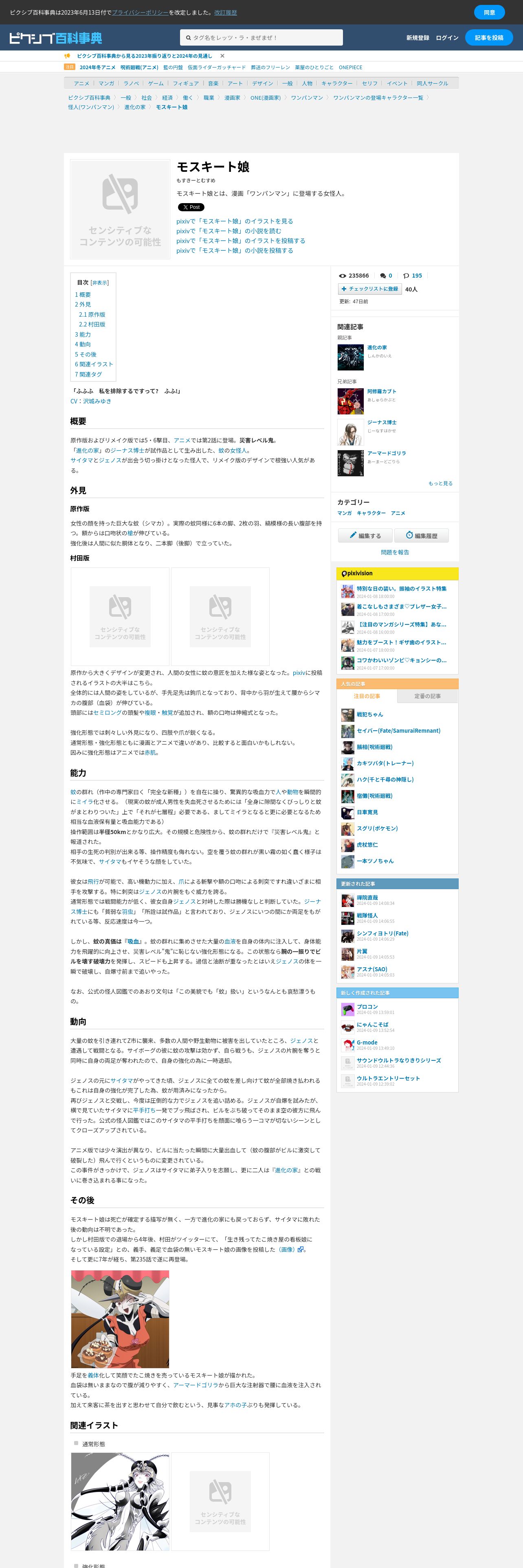Open the 進化の家 parent article thumbnail
The width and height of the screenshot is (523, 1568).
[x=351, y=357]
